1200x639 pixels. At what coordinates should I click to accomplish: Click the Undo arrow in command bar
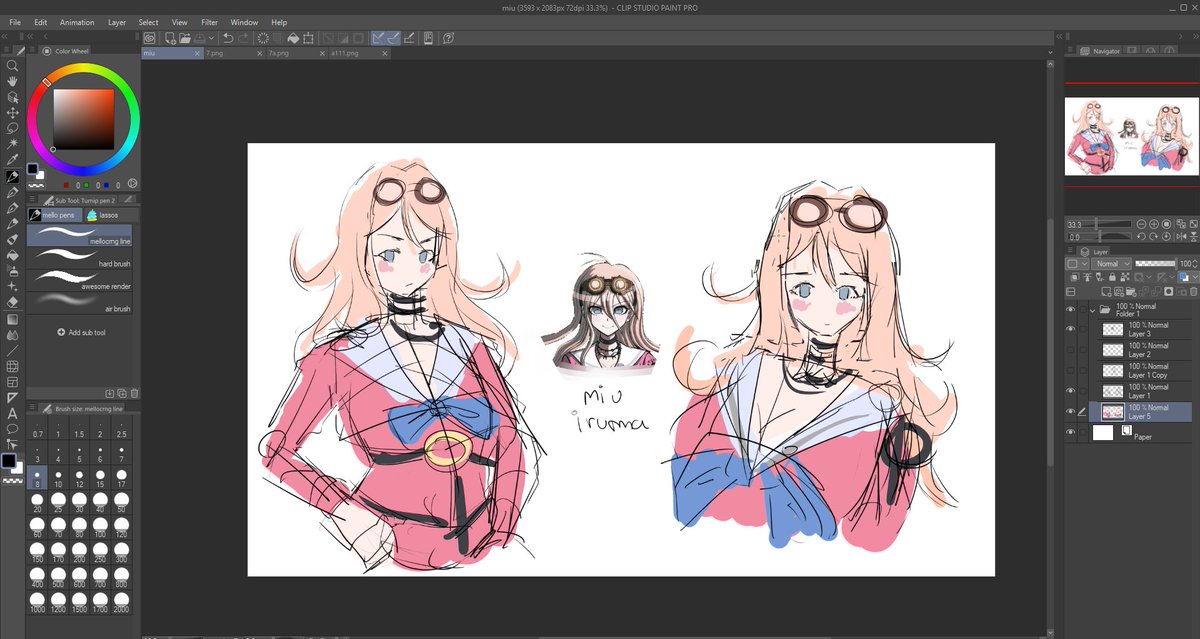click(x=228, y=38)
